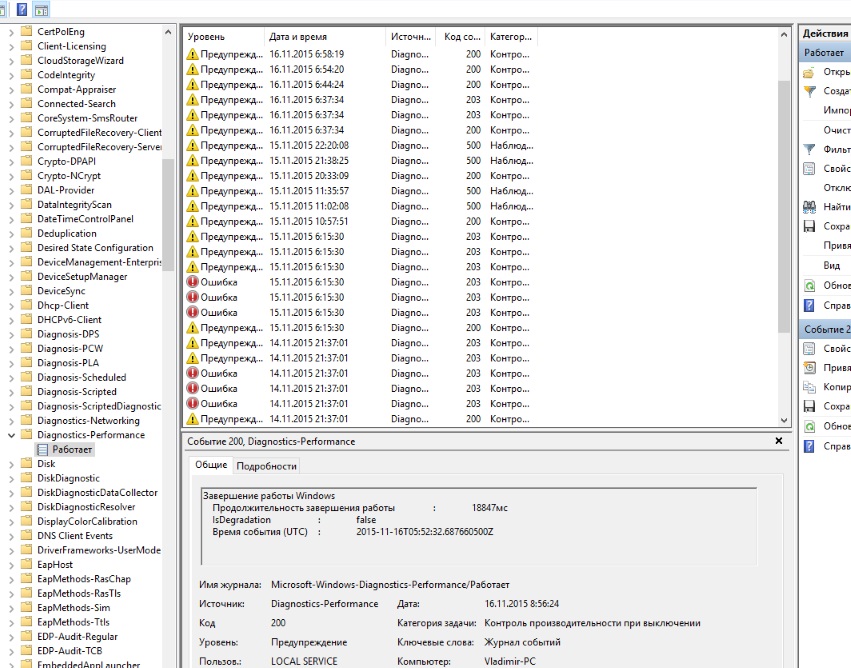Click the event list scroll-up arrow
This screenshot has height=668, width=851.
[x=783, y=35]
